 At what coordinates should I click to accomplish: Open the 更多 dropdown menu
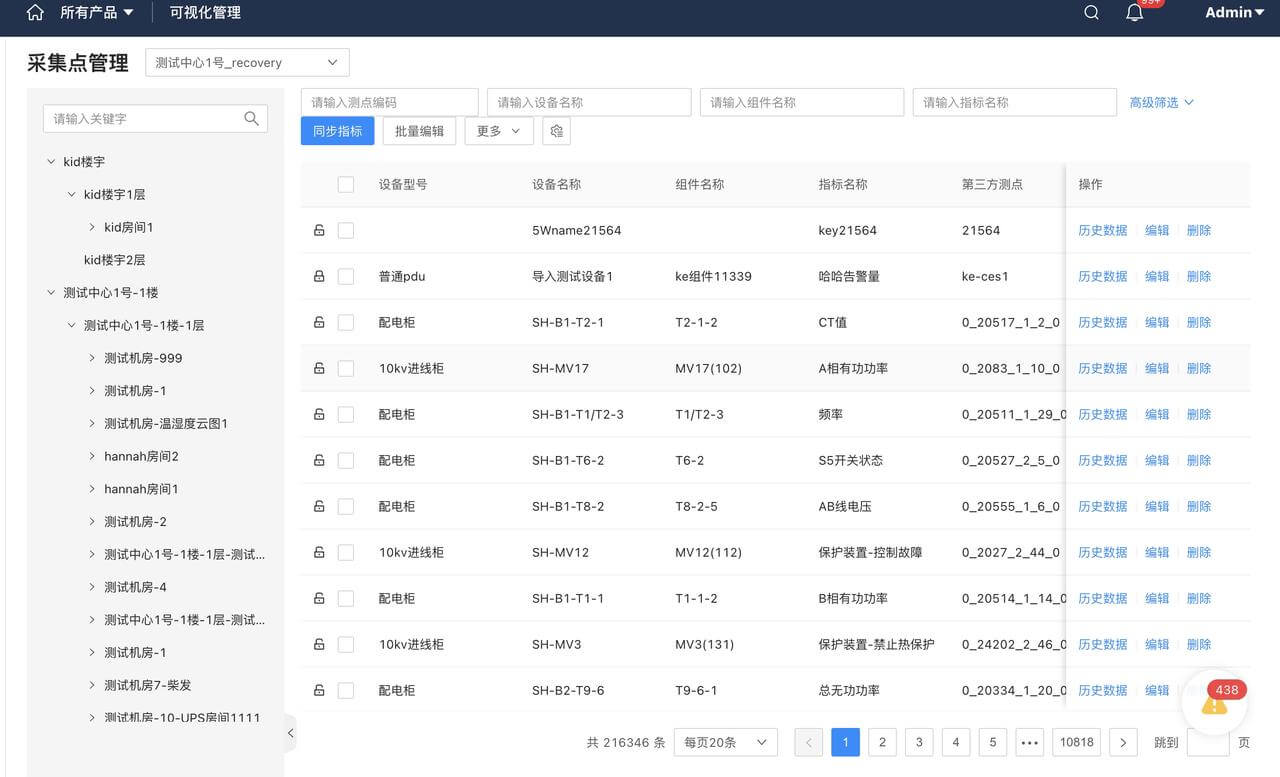click(x=498, y=130)
